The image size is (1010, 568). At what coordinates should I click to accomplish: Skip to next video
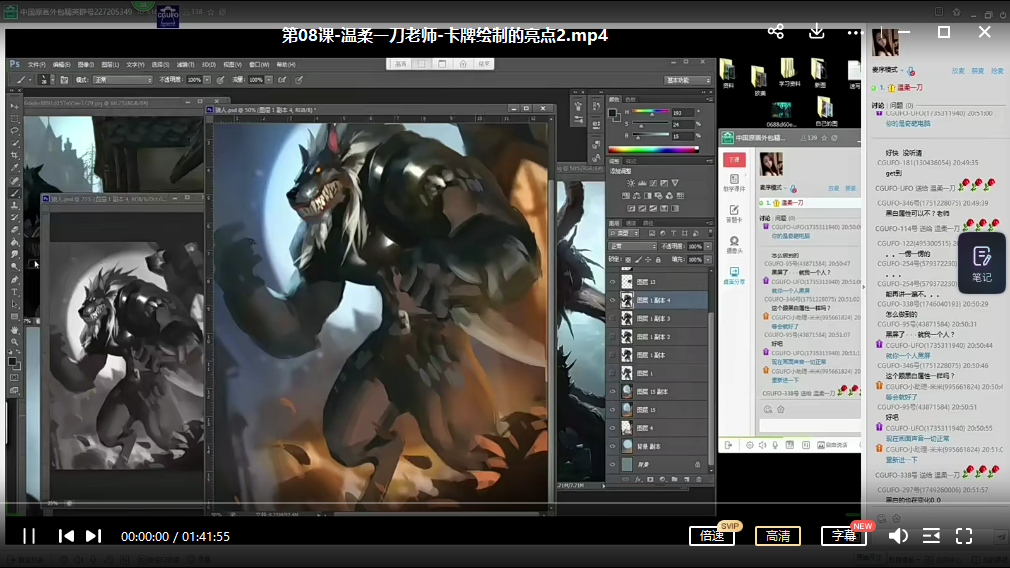pos(93,536)
